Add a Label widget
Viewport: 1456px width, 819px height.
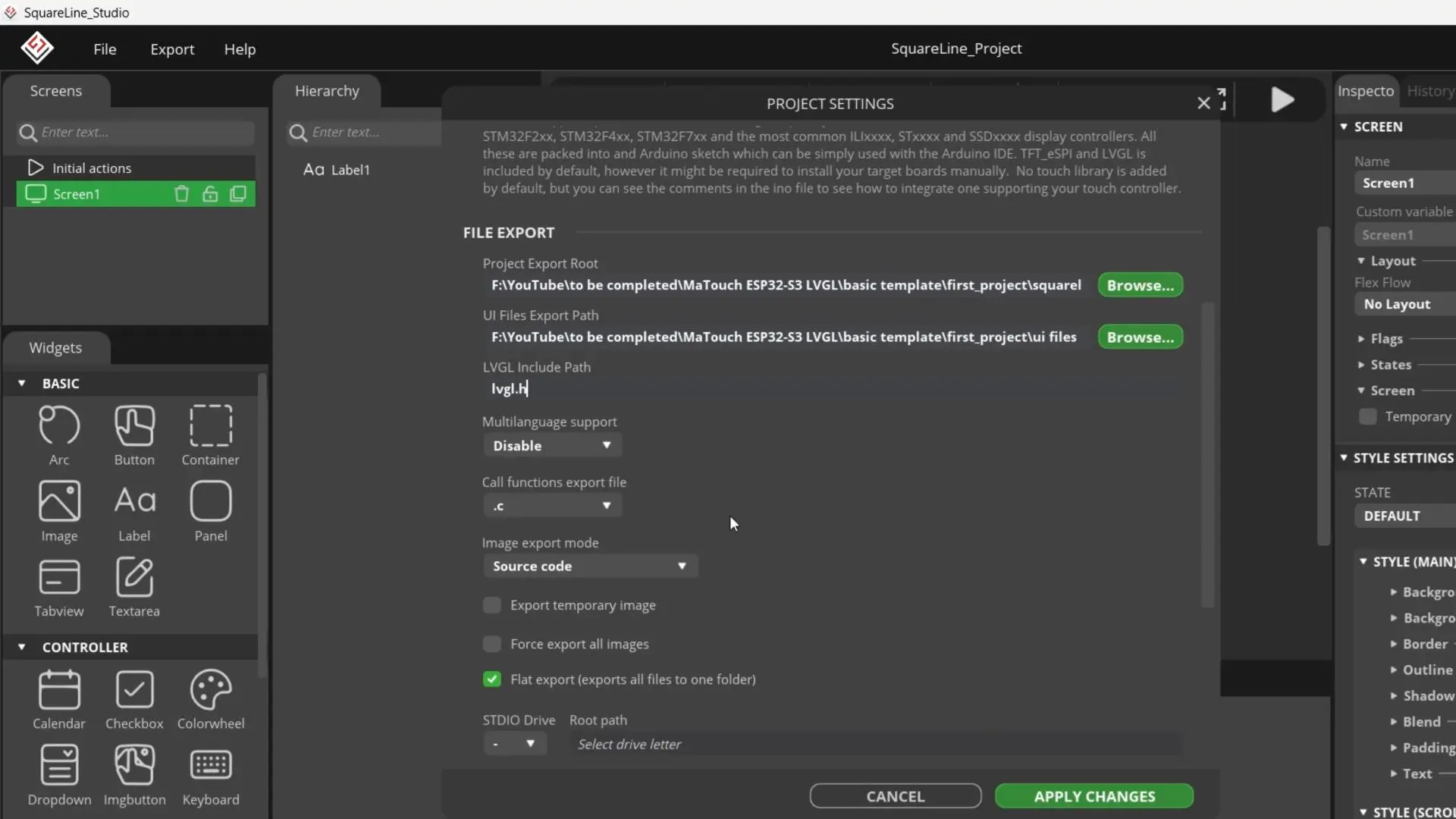click(x=134, y=511)
